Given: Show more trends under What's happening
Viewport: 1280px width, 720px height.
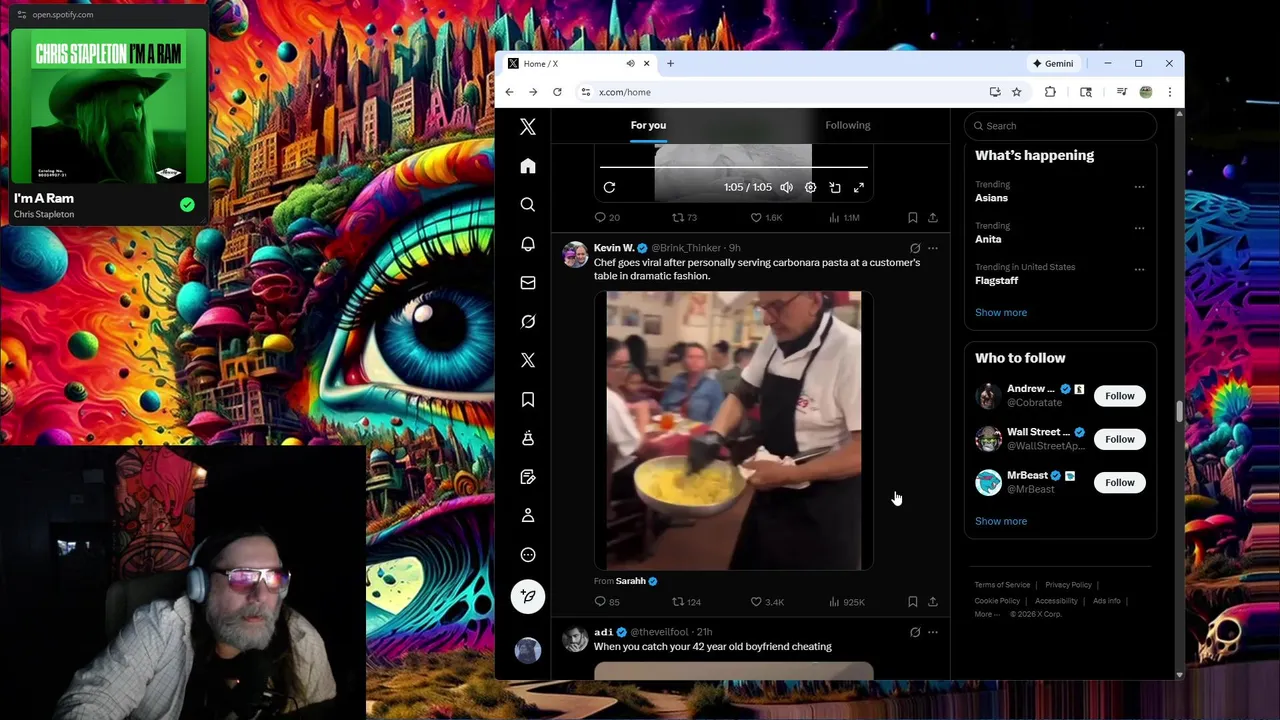Looking at the screenshot, I should tap(1001, 312).
